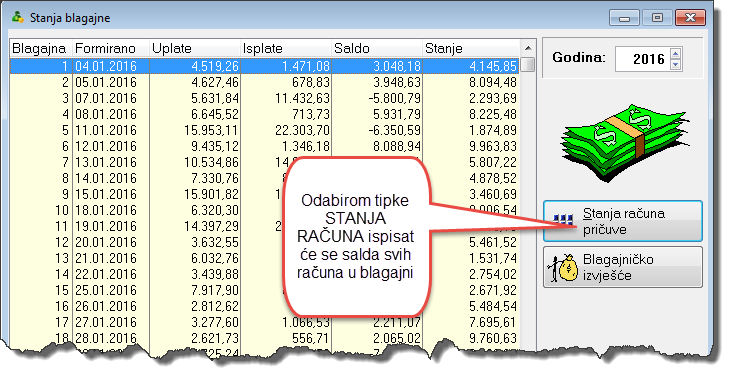This screenshot has width=729, height=383.
Task: Open the Blagajničko izvješće report
Action: pos(623,267)
